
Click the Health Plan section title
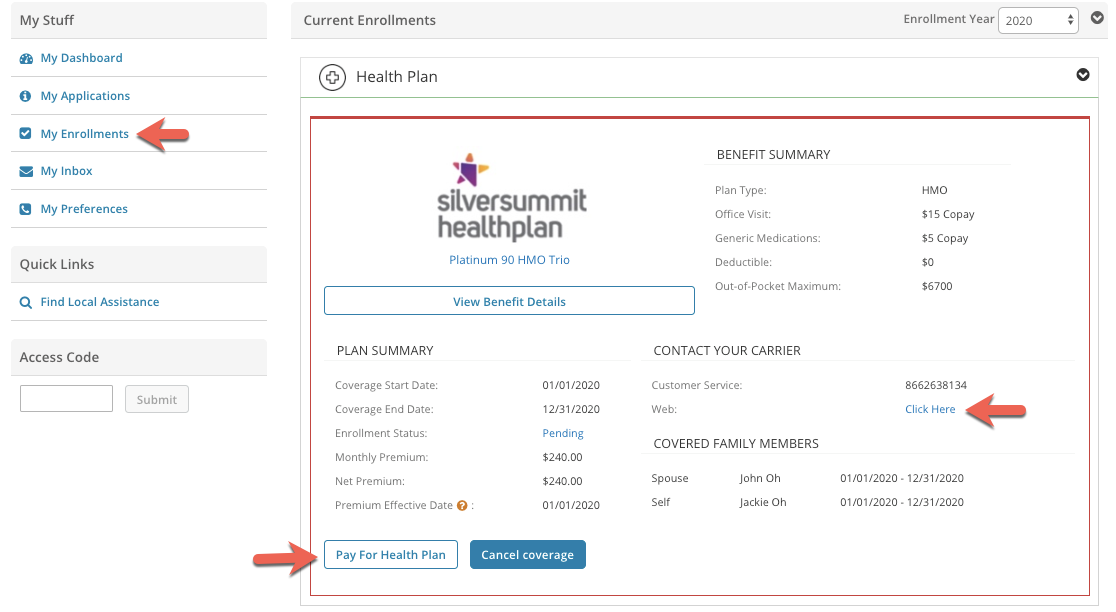(x=396, y=77)
